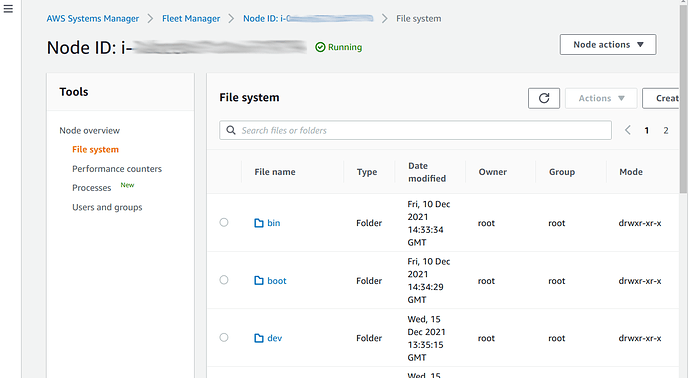Screen dimensions: 690x378
Task: Expand the Actions dropdown menu
Action: click(x=601, y=98)
